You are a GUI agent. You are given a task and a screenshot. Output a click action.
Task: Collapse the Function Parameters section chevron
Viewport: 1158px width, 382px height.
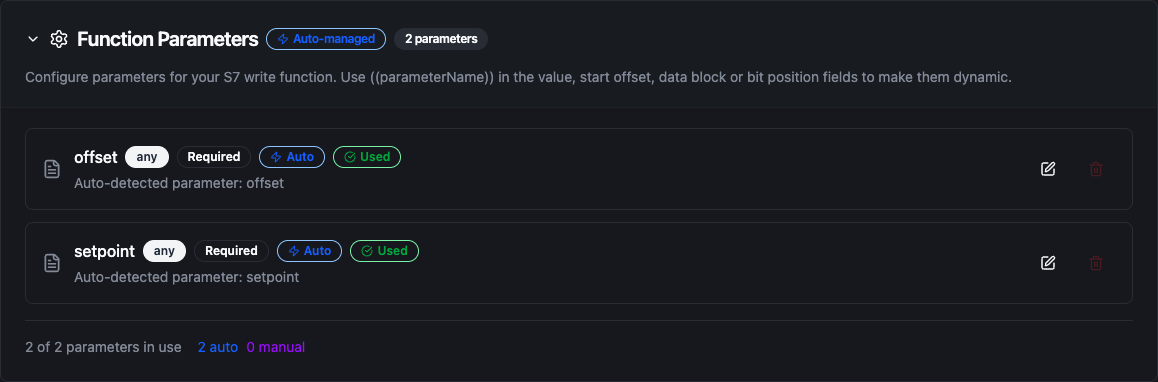pyautogui.click(x=32, y=39)
